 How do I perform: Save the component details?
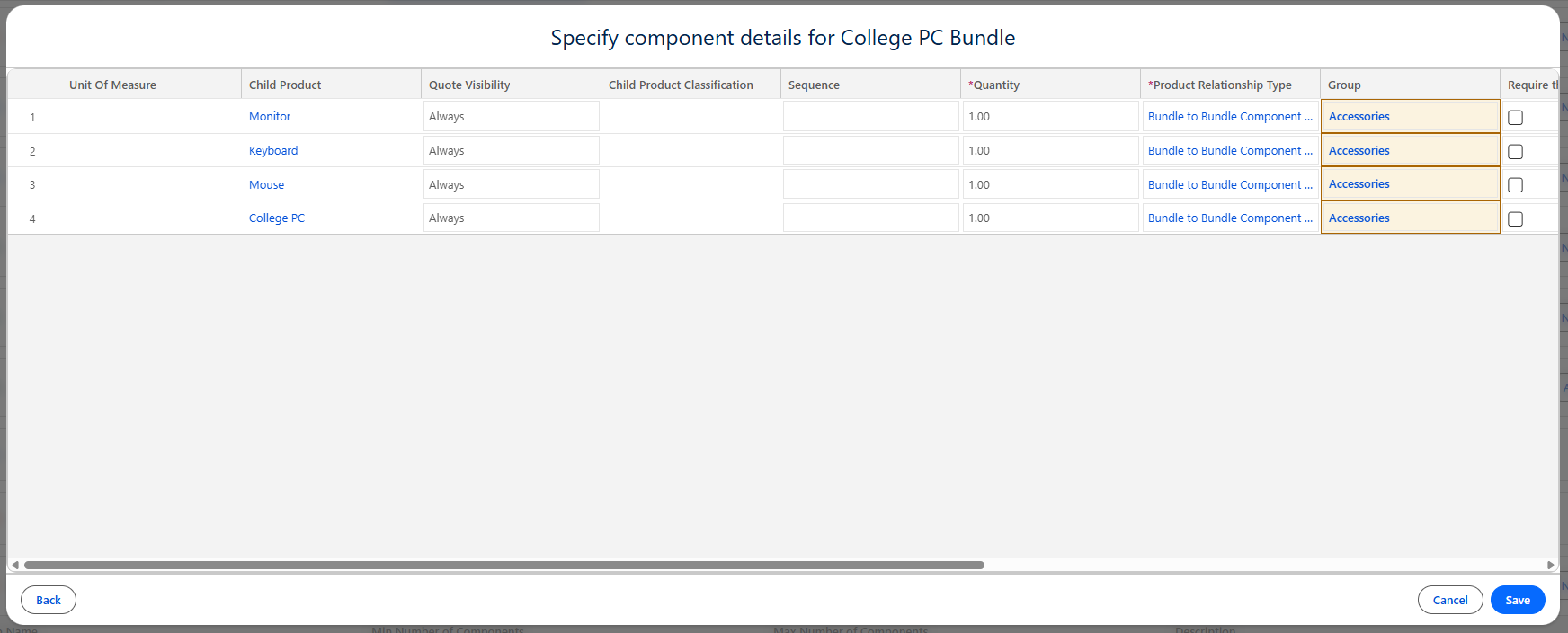(x=1517, y=600)
